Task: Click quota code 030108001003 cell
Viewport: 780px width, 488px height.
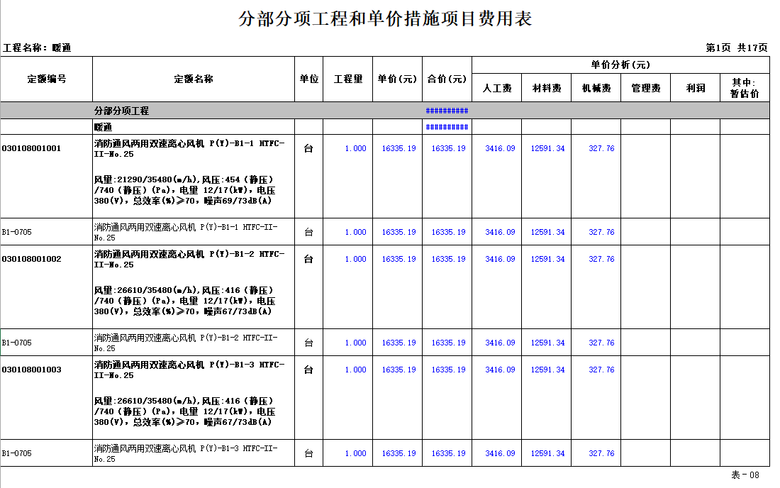Action: coord(32,370)
